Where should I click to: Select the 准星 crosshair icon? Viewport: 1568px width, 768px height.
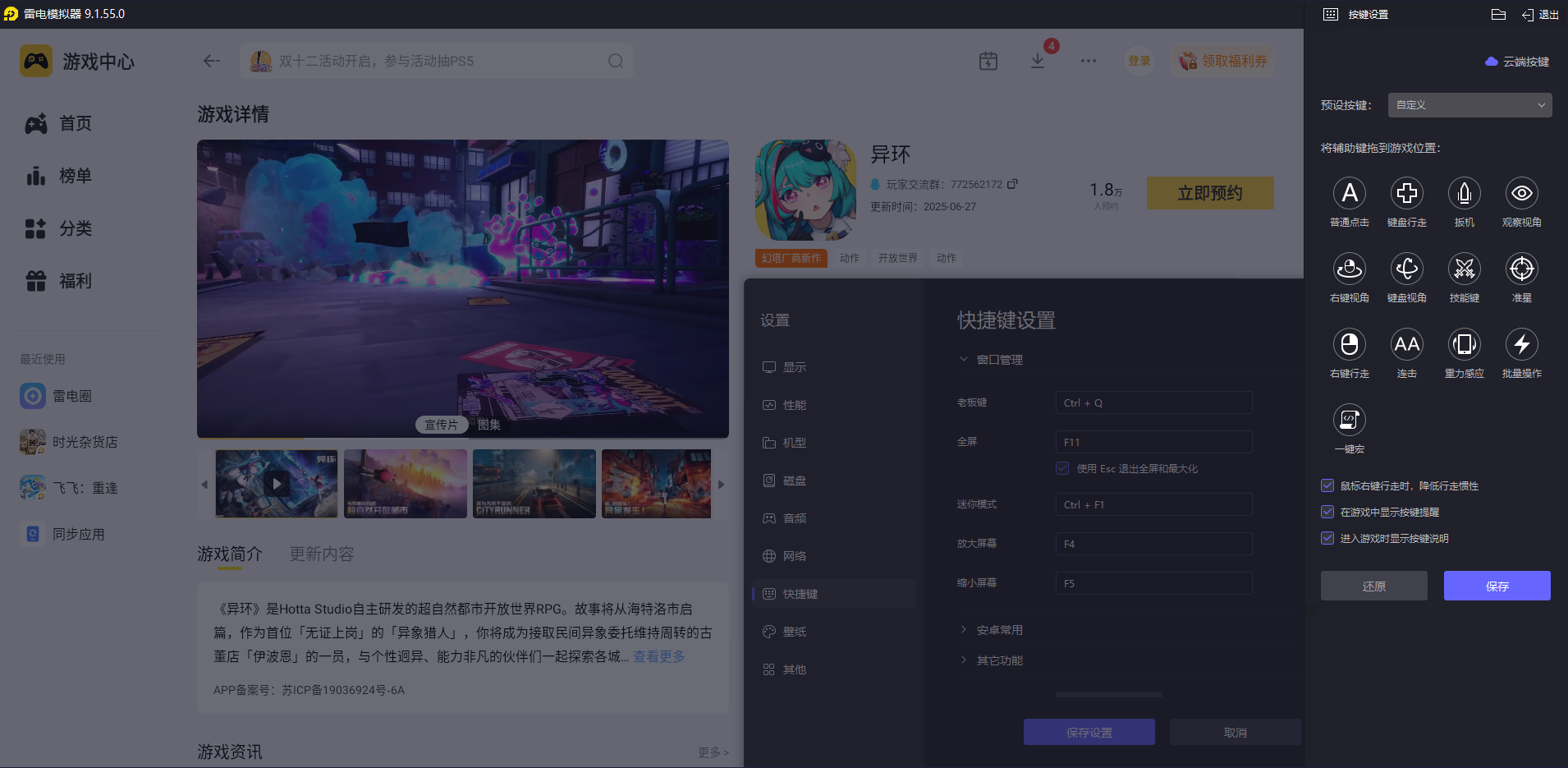(1522, 269)
